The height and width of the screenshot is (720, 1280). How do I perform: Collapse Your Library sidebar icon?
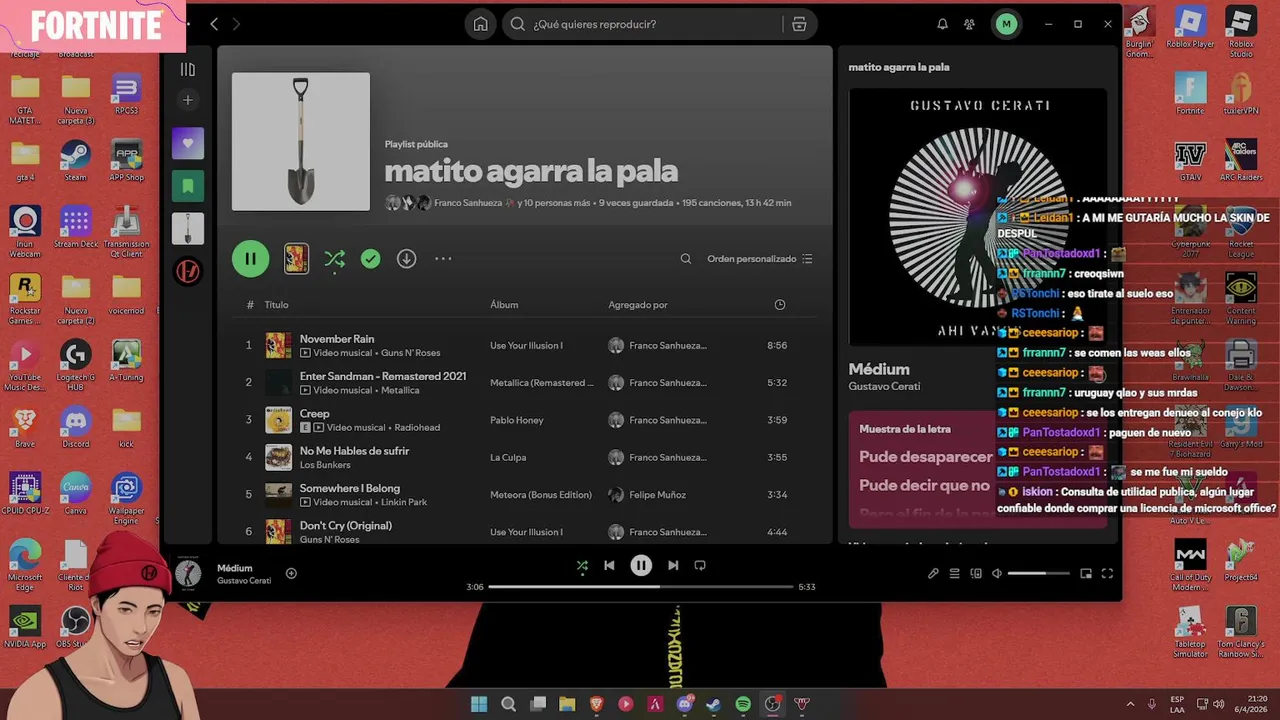[187, 69]
